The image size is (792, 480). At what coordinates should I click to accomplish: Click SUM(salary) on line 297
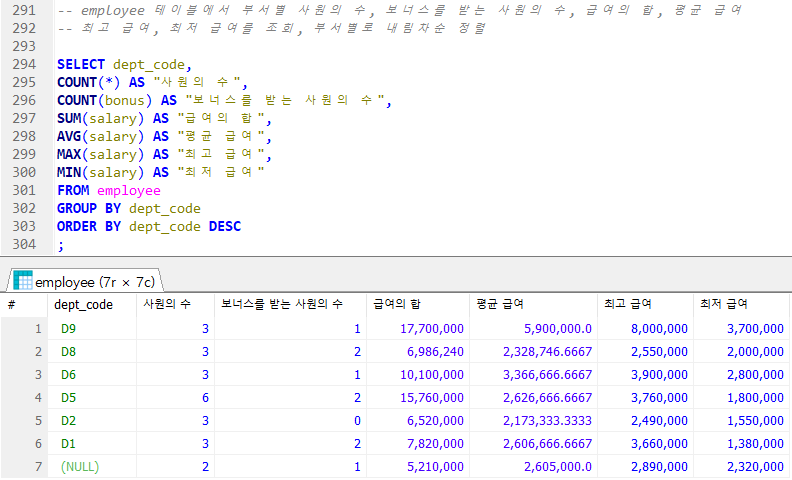(x=101, y=119)
